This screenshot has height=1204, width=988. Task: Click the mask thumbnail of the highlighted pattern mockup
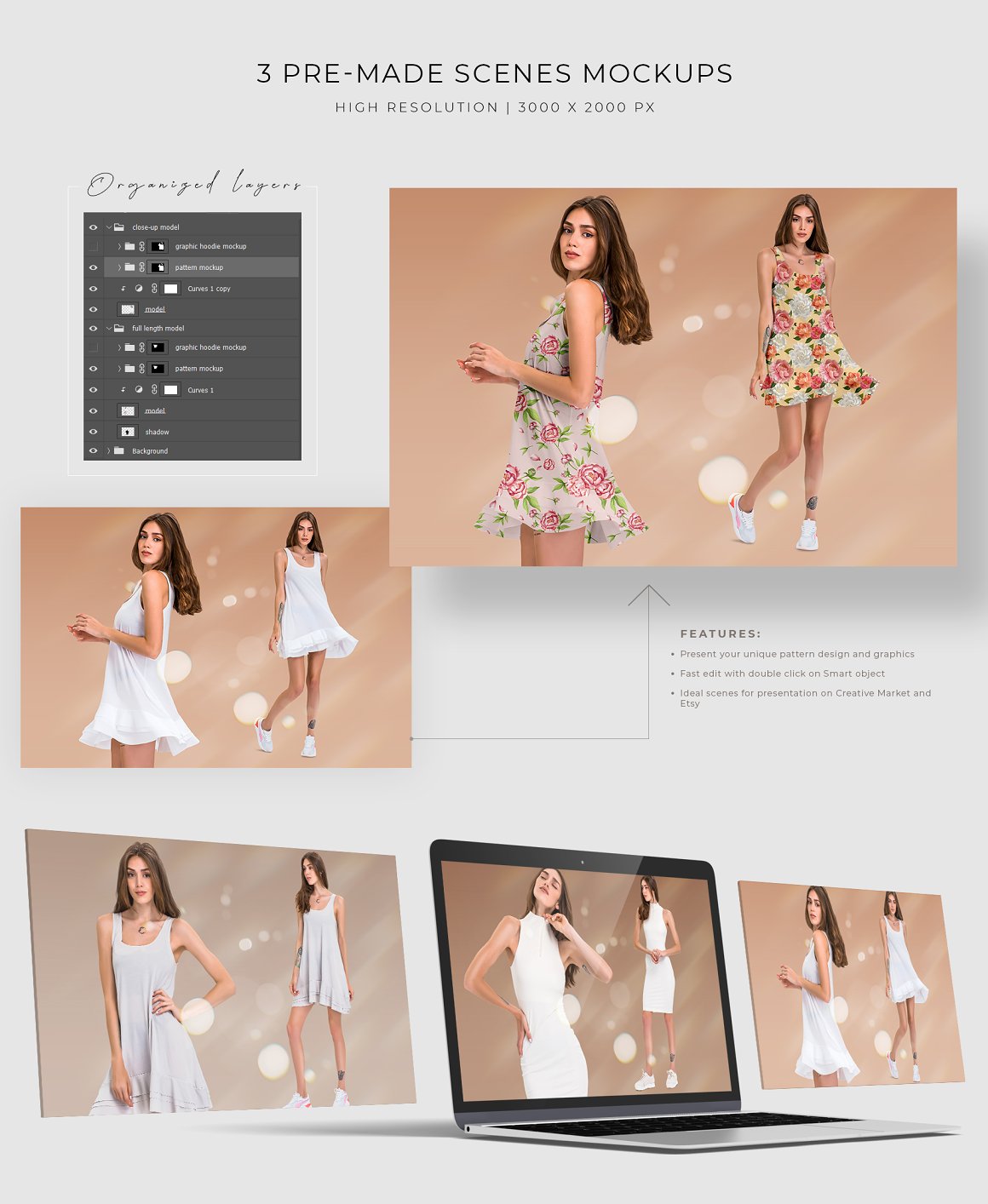(158, 267)
